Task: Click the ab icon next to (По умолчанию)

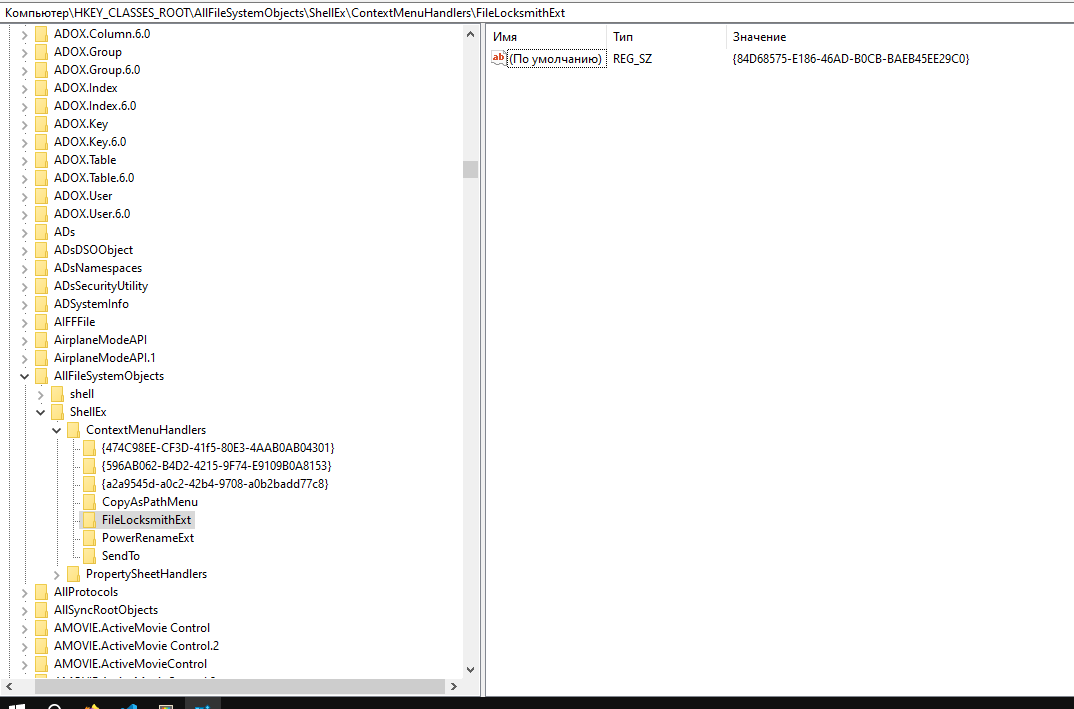Action: point(497,58)
